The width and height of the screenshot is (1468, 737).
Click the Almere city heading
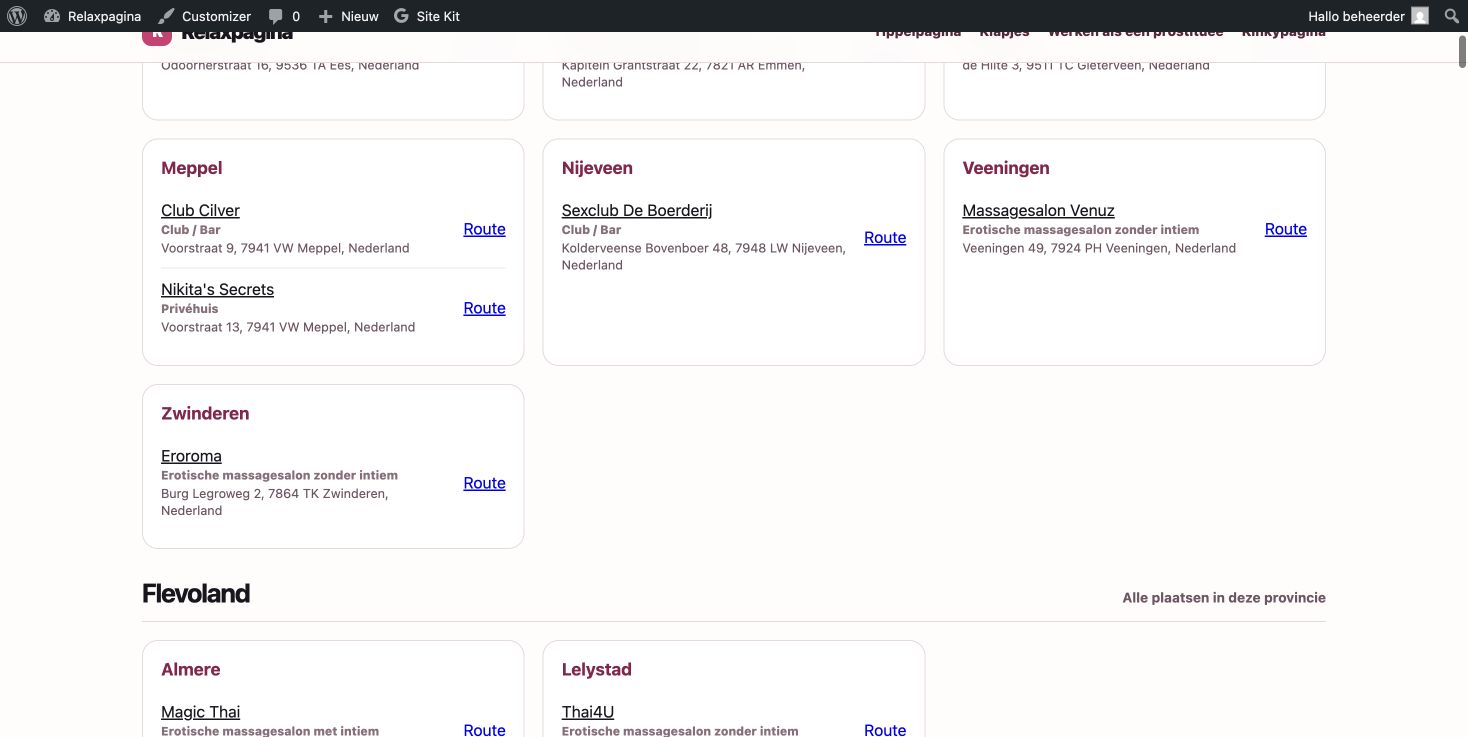click(x=190, y=669)
